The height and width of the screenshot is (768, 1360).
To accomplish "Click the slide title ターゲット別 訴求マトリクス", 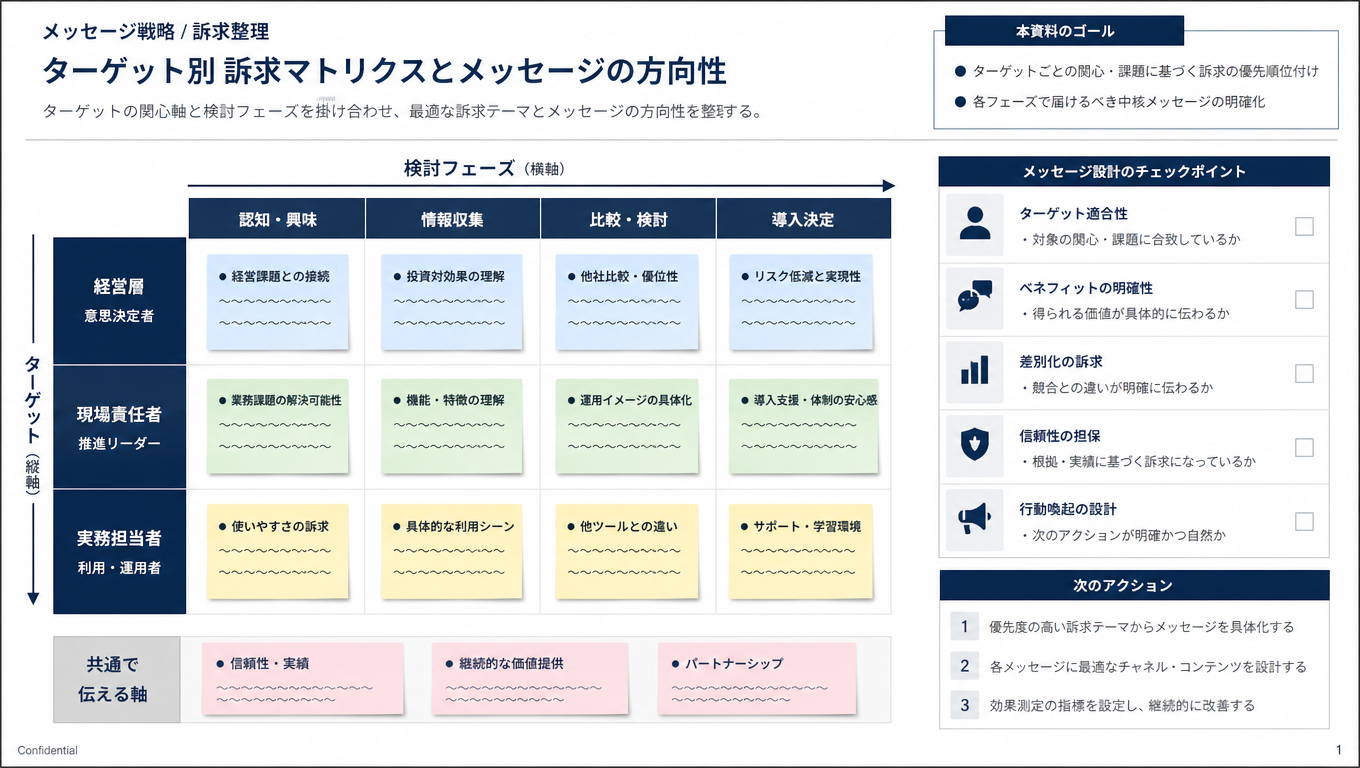I will pyautogui.click(x=384, y=72).
